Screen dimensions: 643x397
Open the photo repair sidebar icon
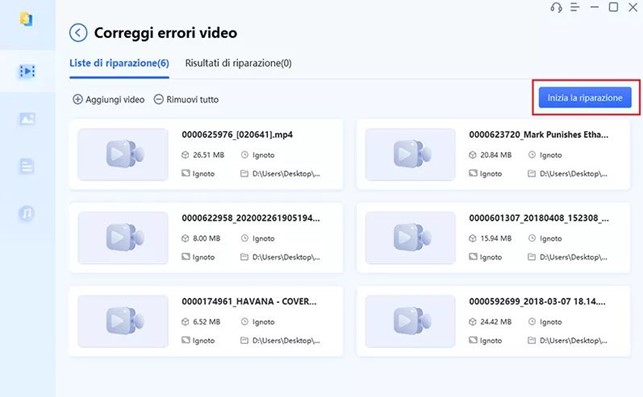27,119
